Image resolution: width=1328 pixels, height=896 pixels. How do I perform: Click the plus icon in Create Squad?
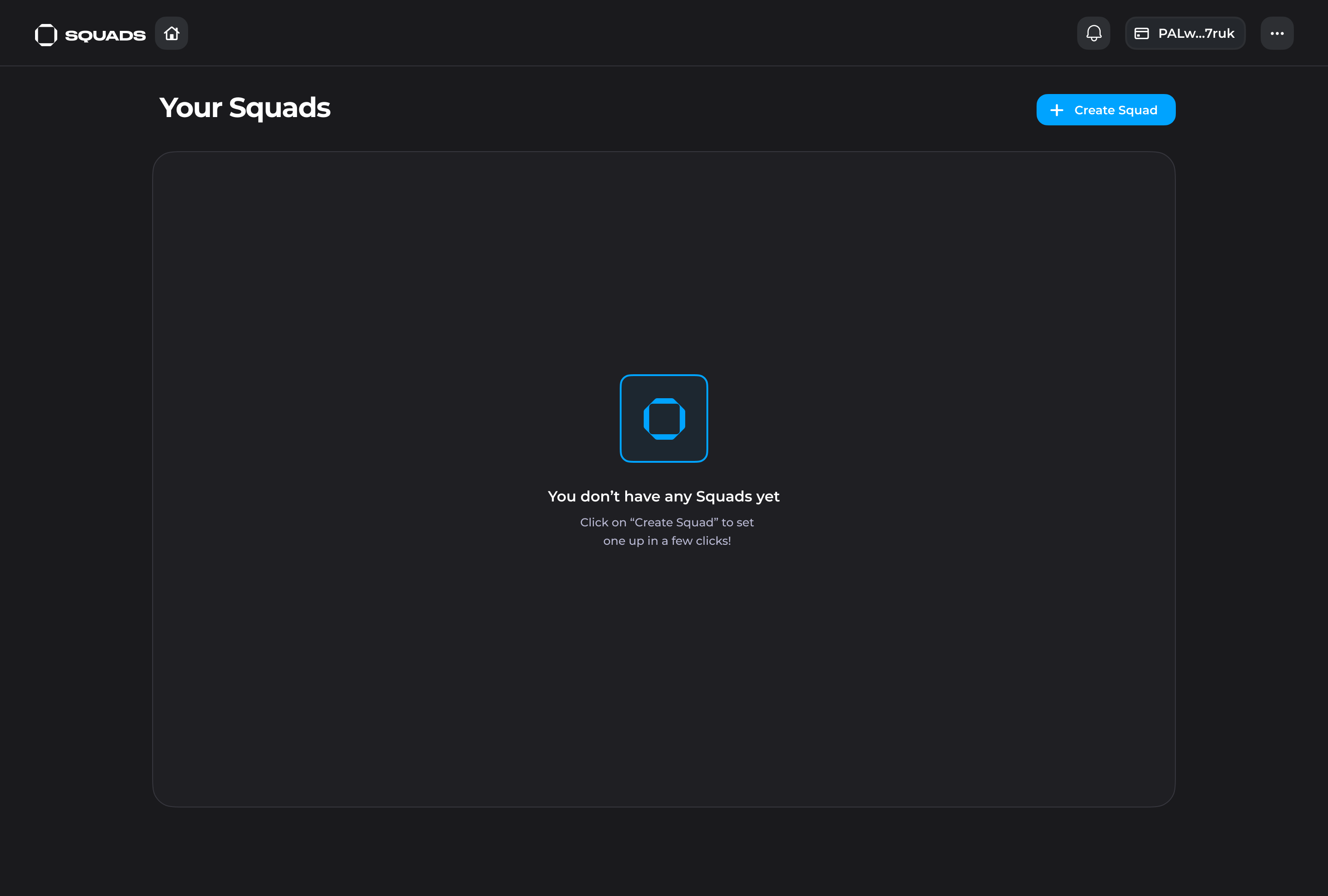(1056, 110)
